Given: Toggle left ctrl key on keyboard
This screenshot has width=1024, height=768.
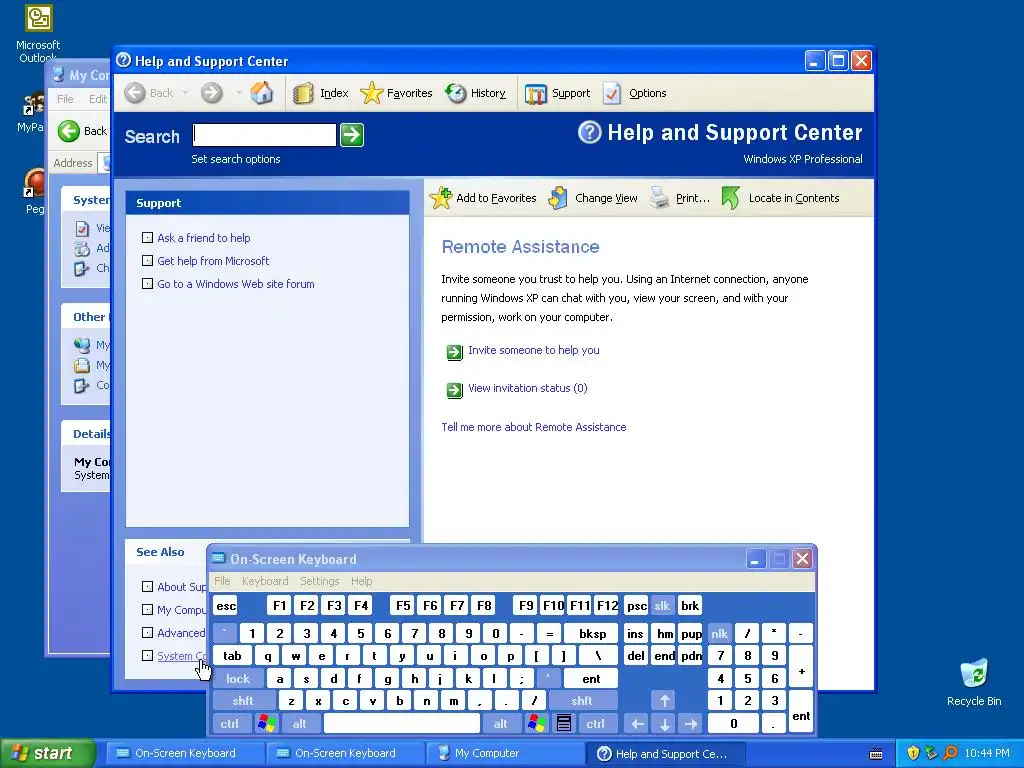Looking at the screenshot, I should click(229, 724).
